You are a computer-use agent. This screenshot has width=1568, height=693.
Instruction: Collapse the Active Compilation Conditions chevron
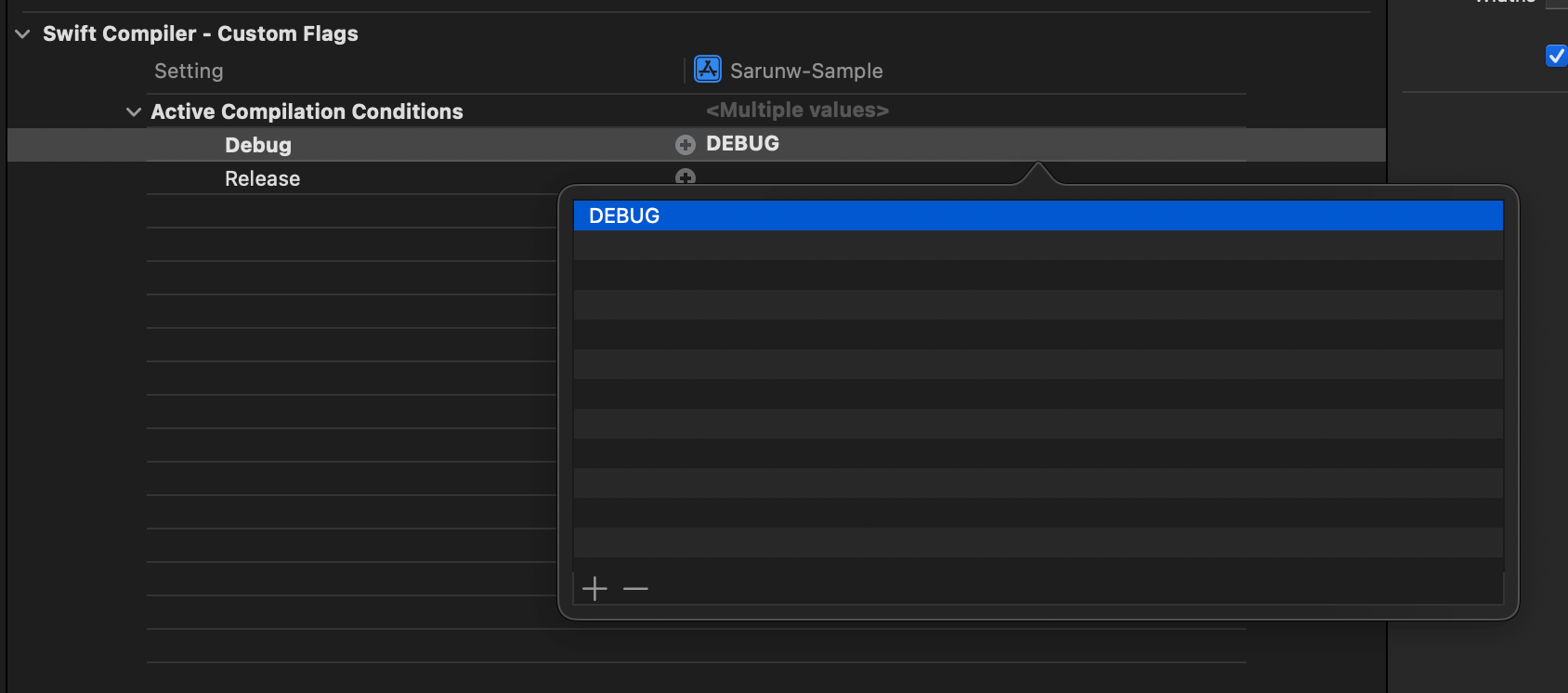point(134,112)
